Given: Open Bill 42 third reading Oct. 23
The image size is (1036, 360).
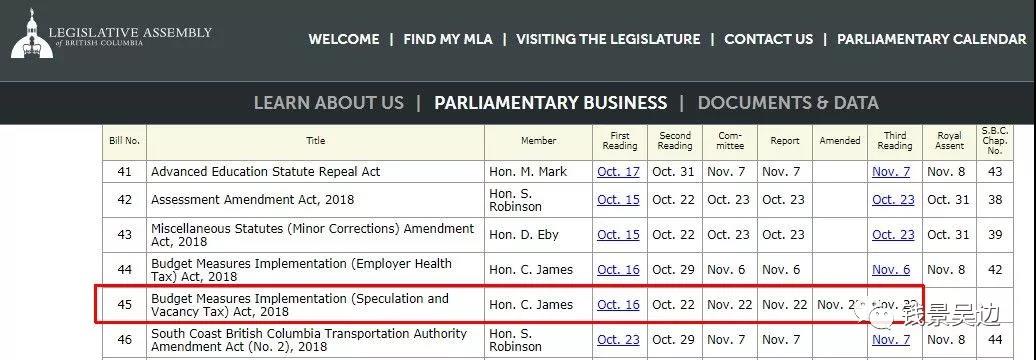Looking at the screenshot, I should click(x=893, y=199).
